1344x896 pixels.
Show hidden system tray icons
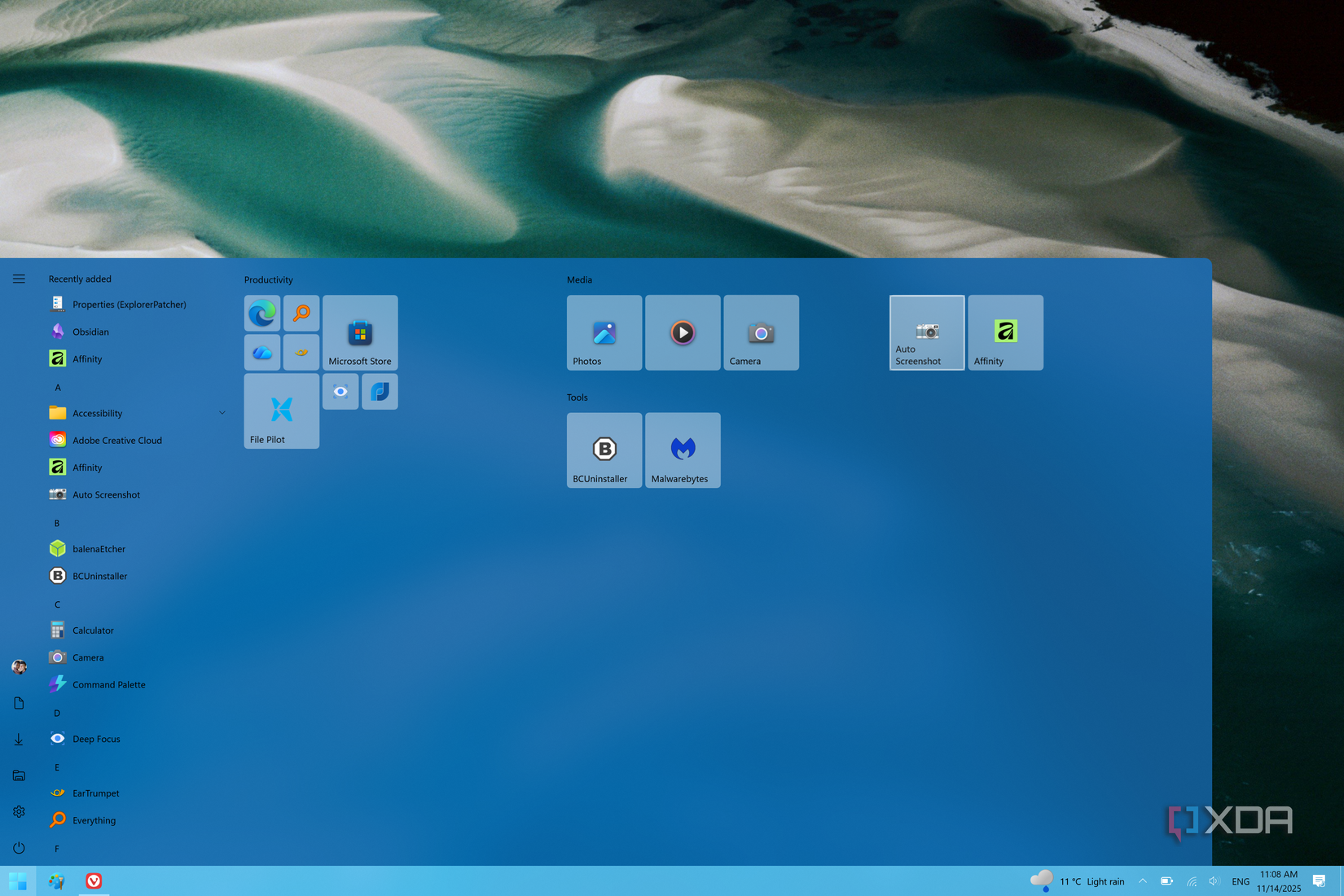(x=1143, y=881)
